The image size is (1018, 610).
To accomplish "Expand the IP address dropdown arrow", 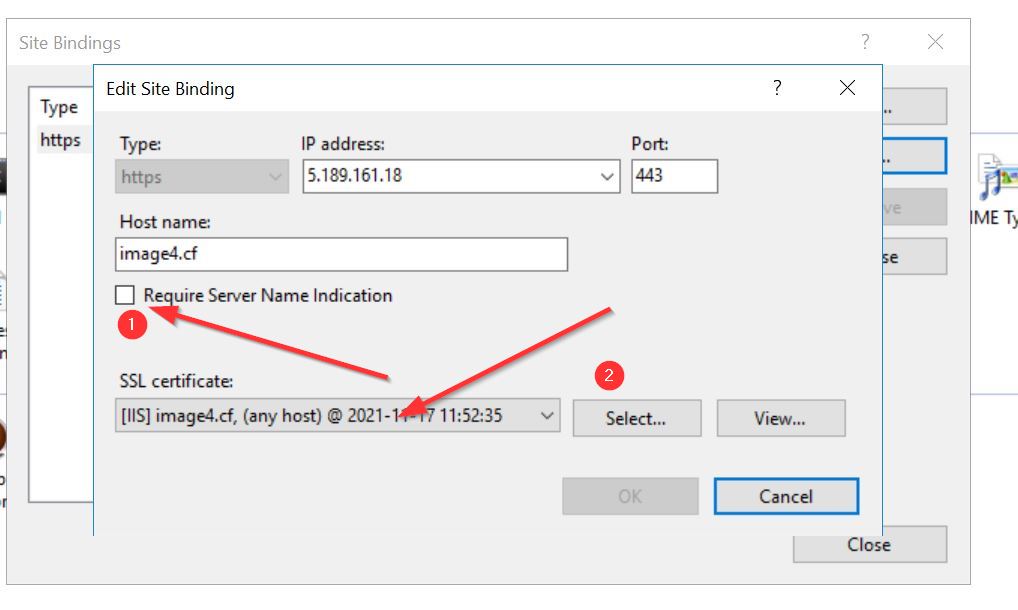I will [x=608, y=177].
